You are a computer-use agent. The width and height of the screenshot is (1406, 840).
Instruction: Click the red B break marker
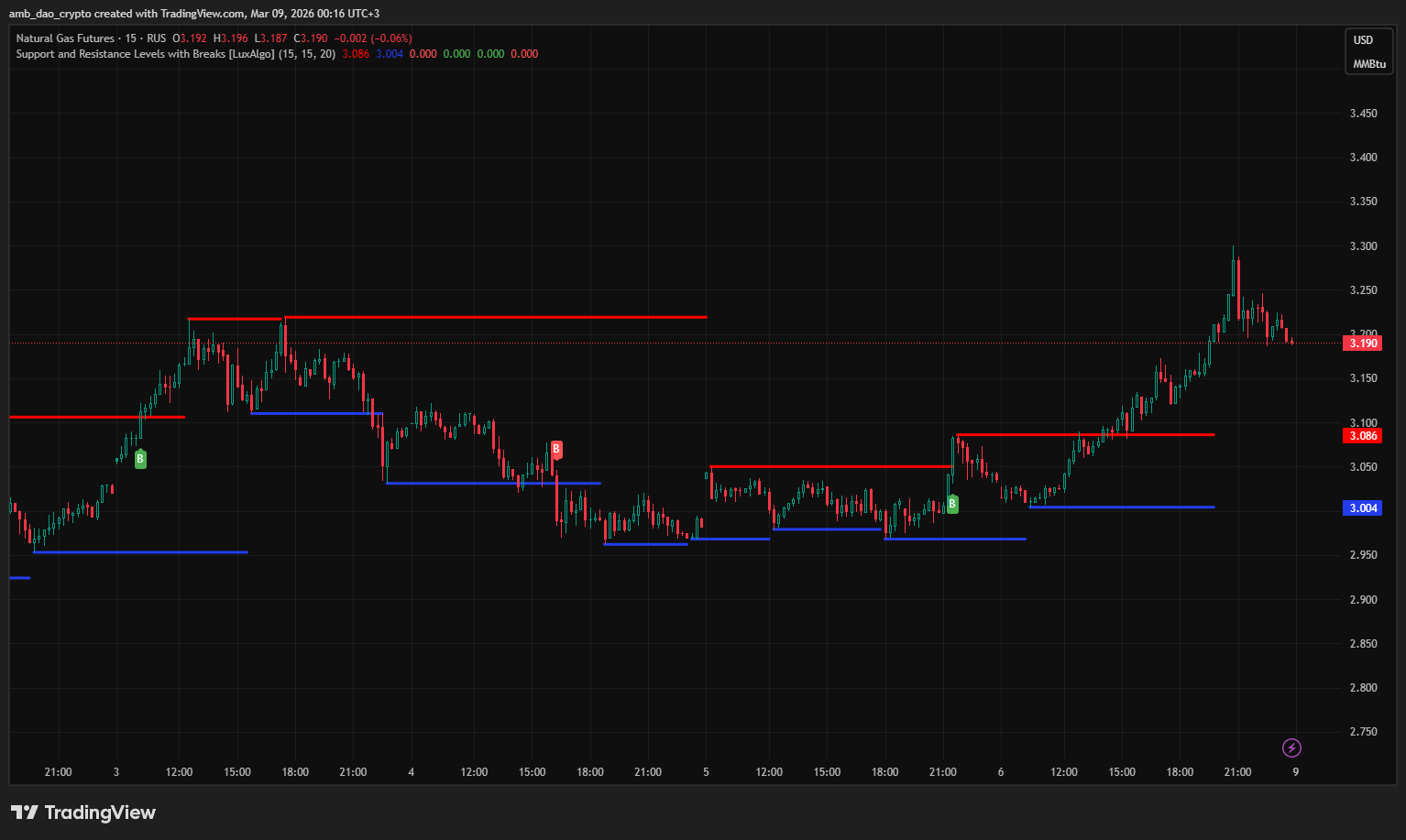click(556, 450)
